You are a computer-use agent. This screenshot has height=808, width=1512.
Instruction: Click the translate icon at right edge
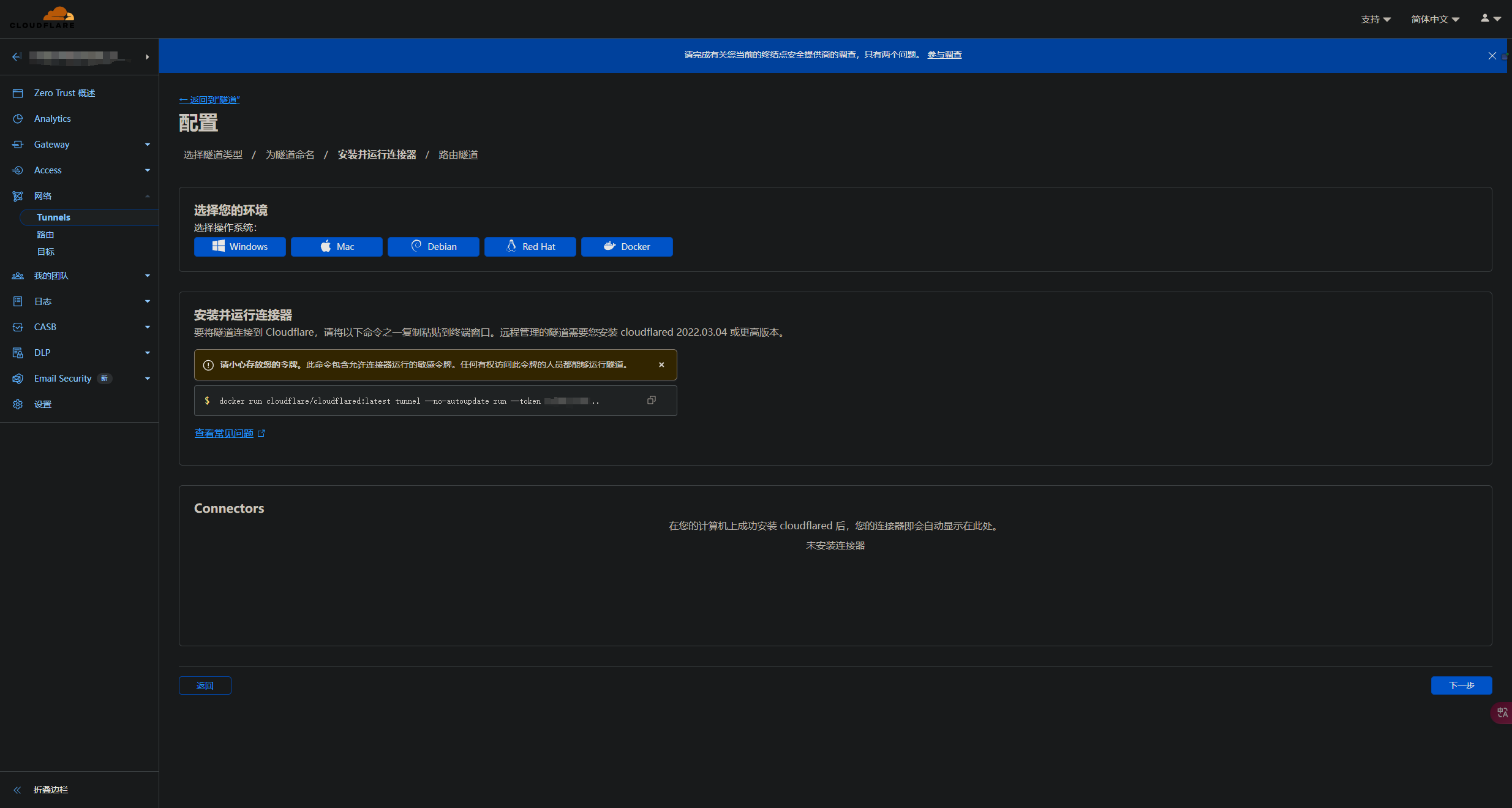pos(1502,712)
